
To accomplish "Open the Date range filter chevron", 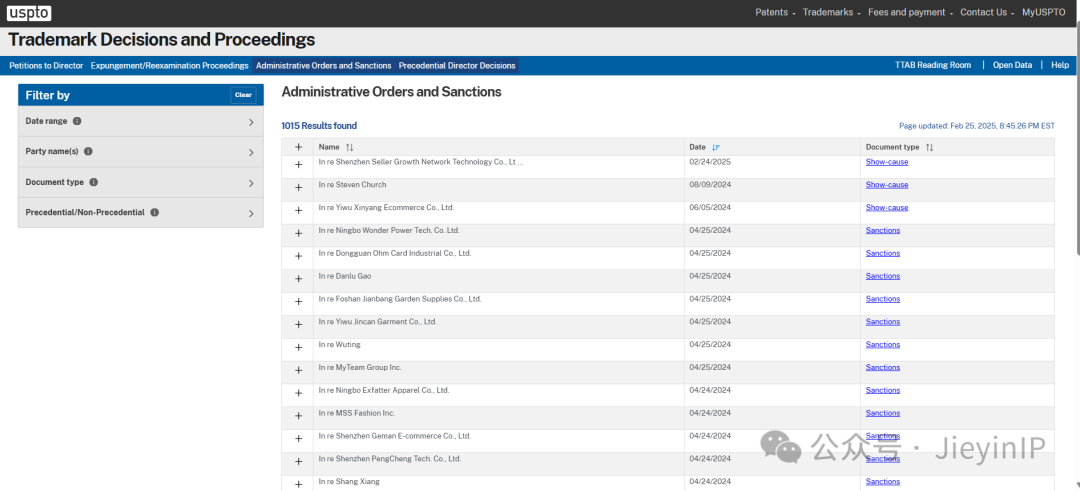I will (x=251, y=122).
